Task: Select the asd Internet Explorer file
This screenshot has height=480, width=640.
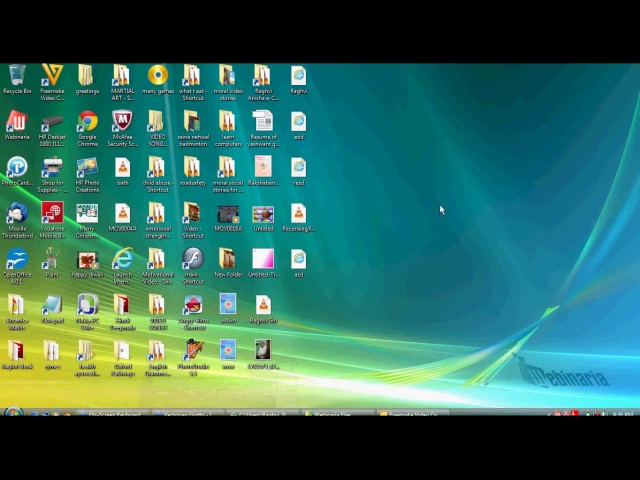Action: pyautogui.click(x=299, y=263)
